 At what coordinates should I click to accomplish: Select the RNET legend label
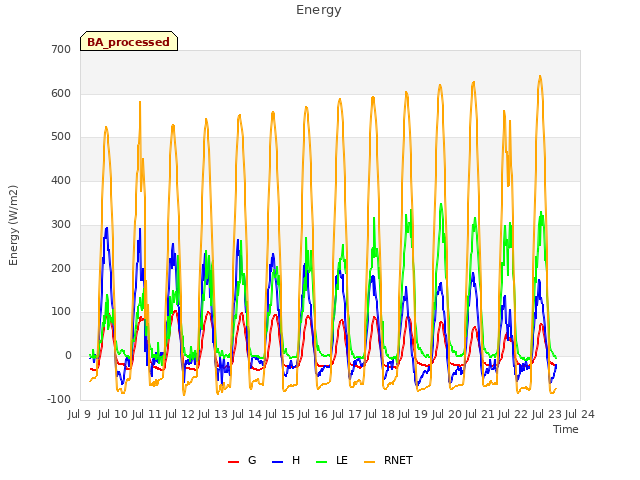[x=398, y=460]
